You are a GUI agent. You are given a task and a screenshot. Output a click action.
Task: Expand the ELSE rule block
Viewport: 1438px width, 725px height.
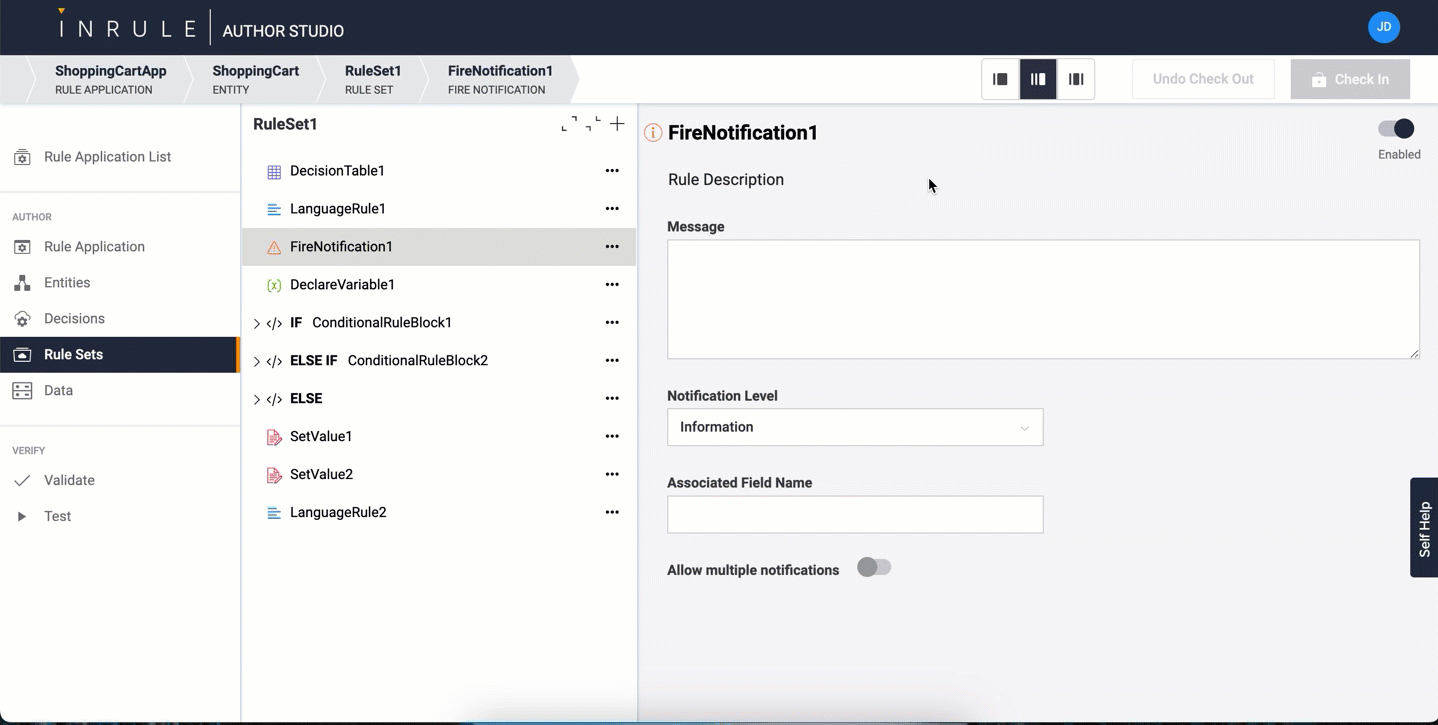(257, 399)
